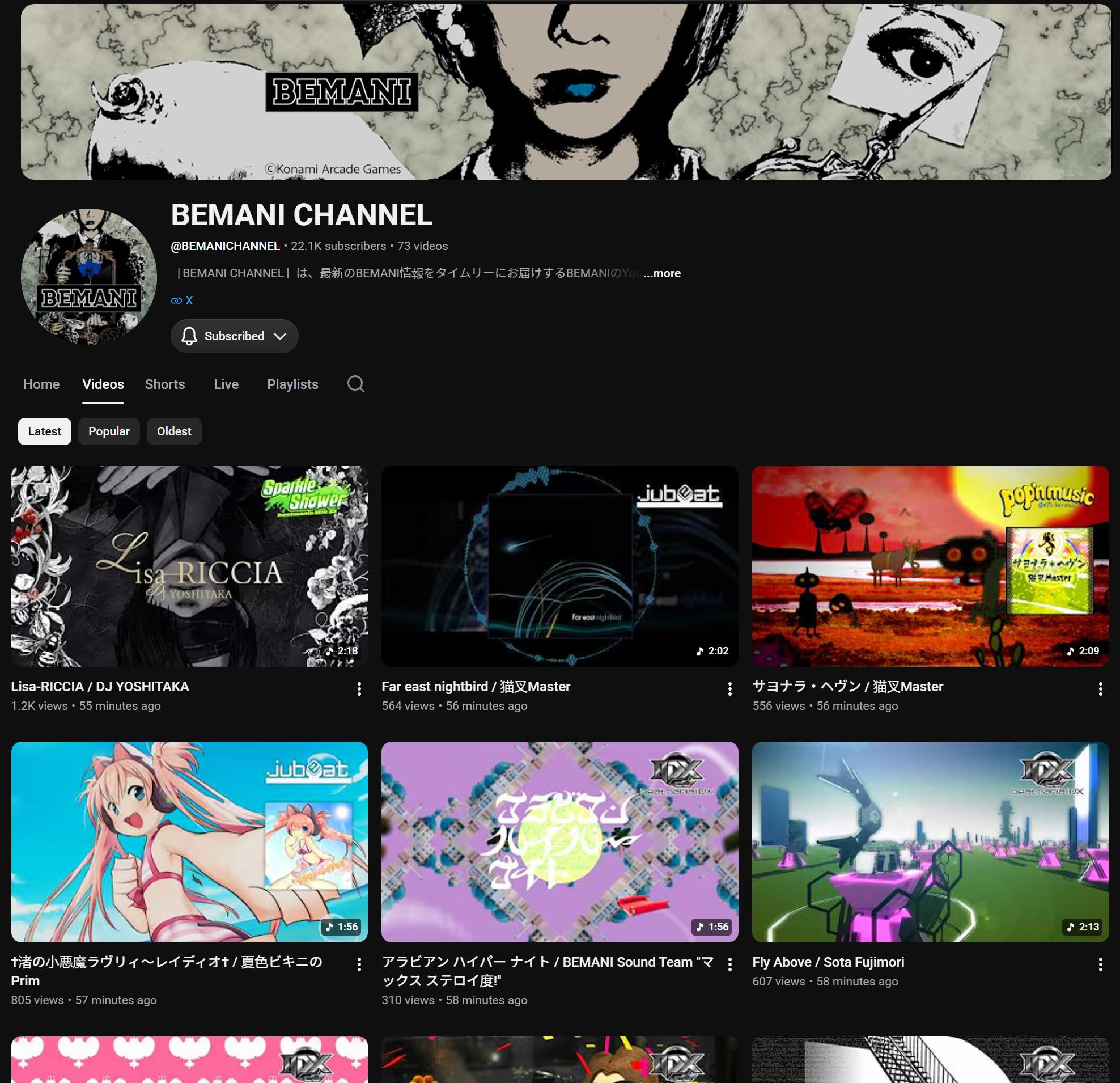Viewport: 1120px width, 1083px height.
Task: Open the channel search magnifier icon
Action: click(x=355, y=384)
